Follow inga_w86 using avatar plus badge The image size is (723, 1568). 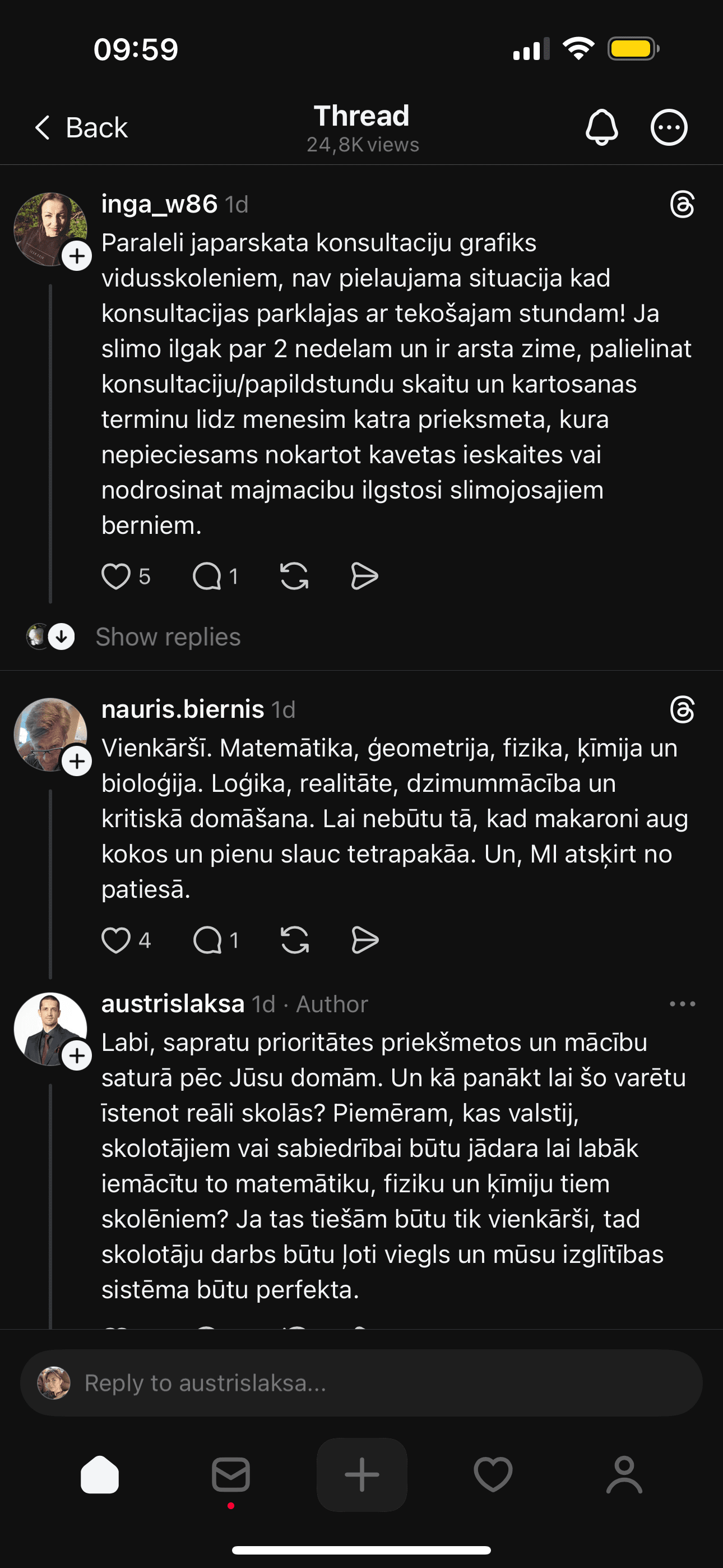pyautogui.click(x=77, y=256)
